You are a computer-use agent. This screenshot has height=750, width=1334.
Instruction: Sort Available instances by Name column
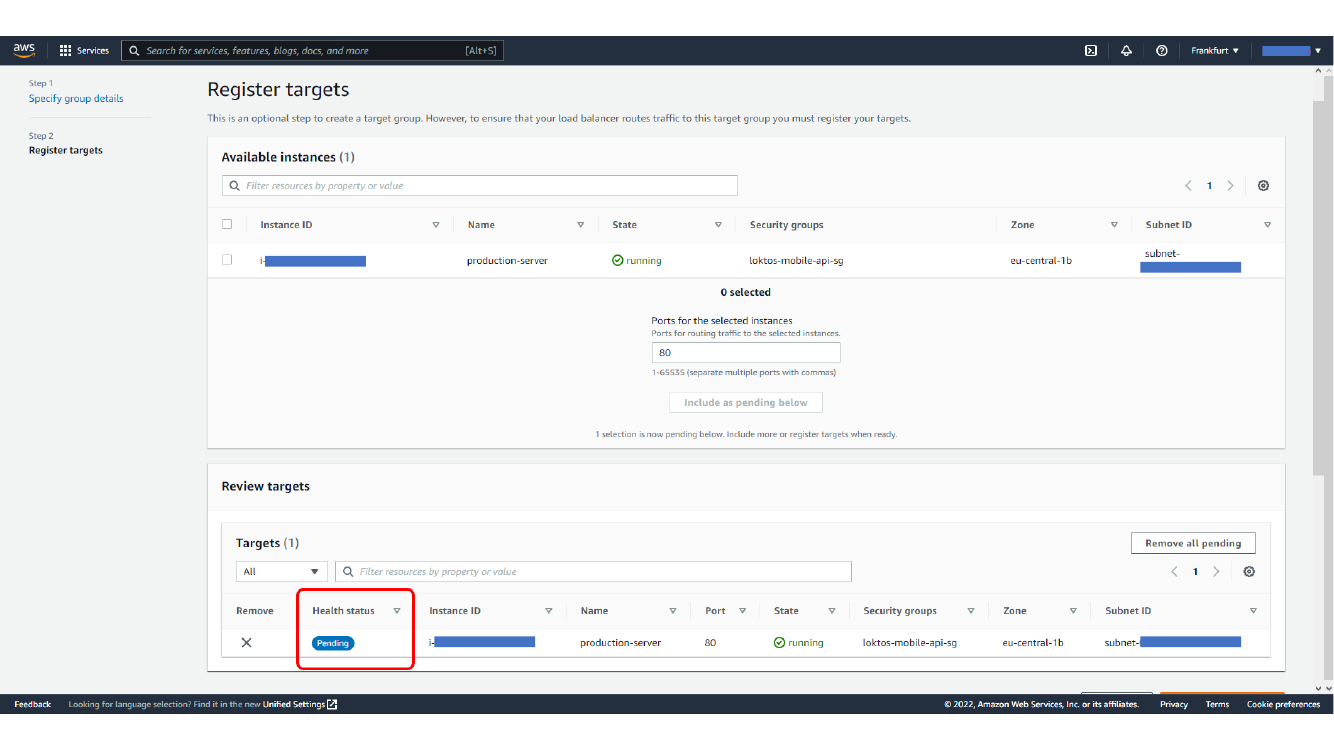(x=581, y=225)
